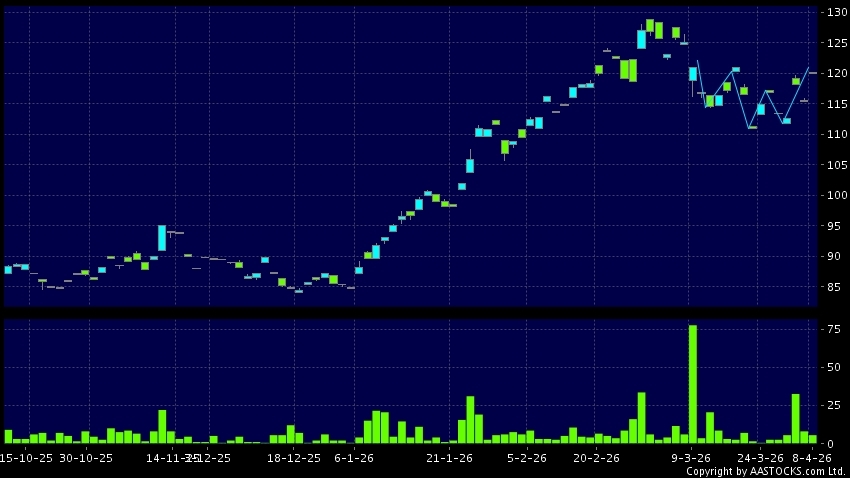850x478 pixels.
Task: Click the lowest candlestick near 18-12-25
Action: point(298,291)
